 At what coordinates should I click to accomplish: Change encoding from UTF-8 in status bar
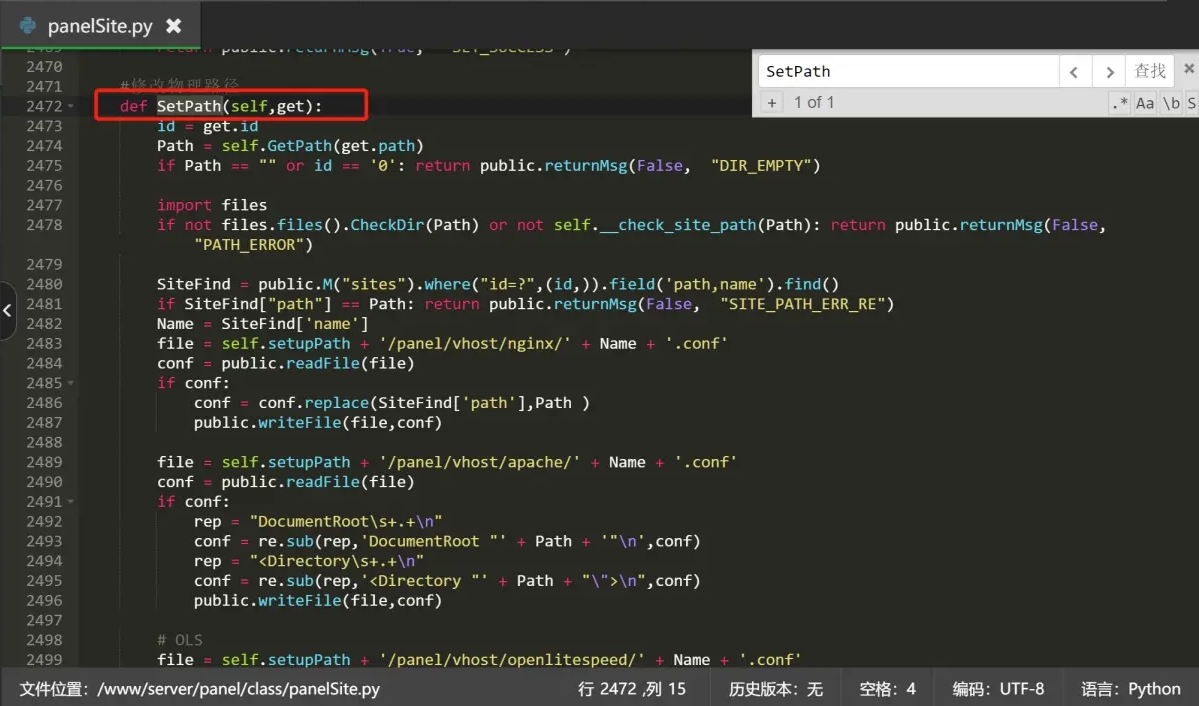(998, 688)
